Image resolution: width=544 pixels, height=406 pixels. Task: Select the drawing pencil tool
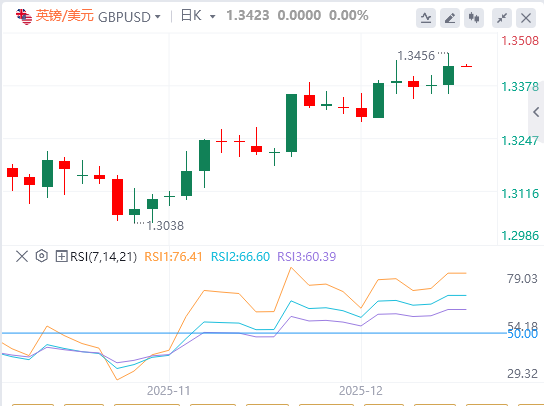(450, 18)
